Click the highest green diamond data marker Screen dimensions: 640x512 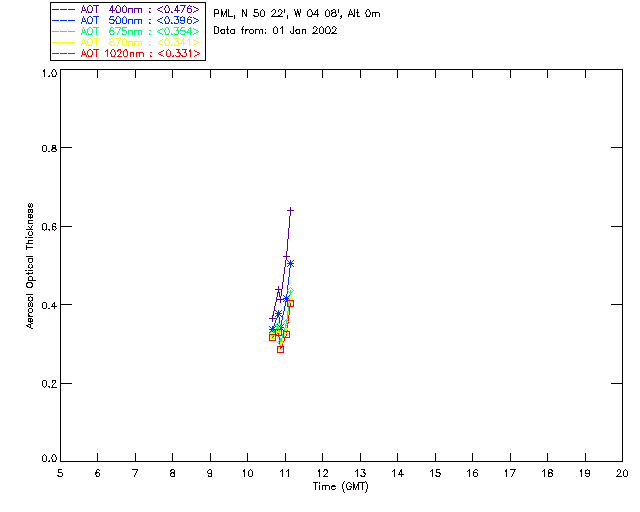pos(290,291)
